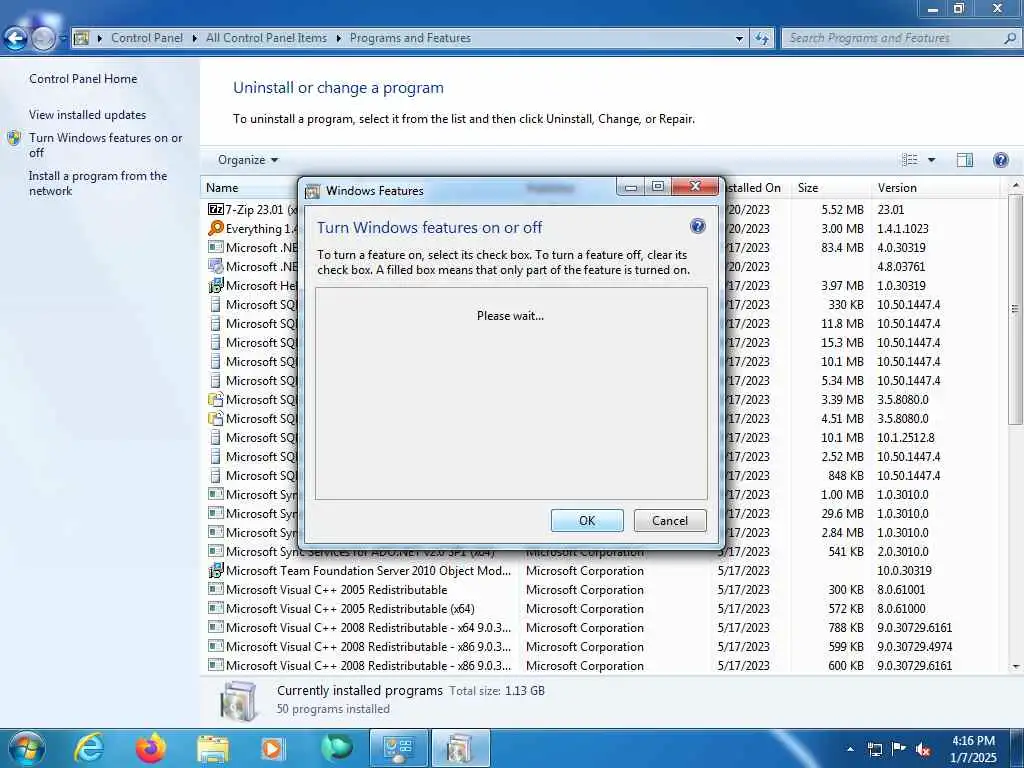Open the recent pages dropdown arrow
1024x768 pixels.
pos(63,39)
